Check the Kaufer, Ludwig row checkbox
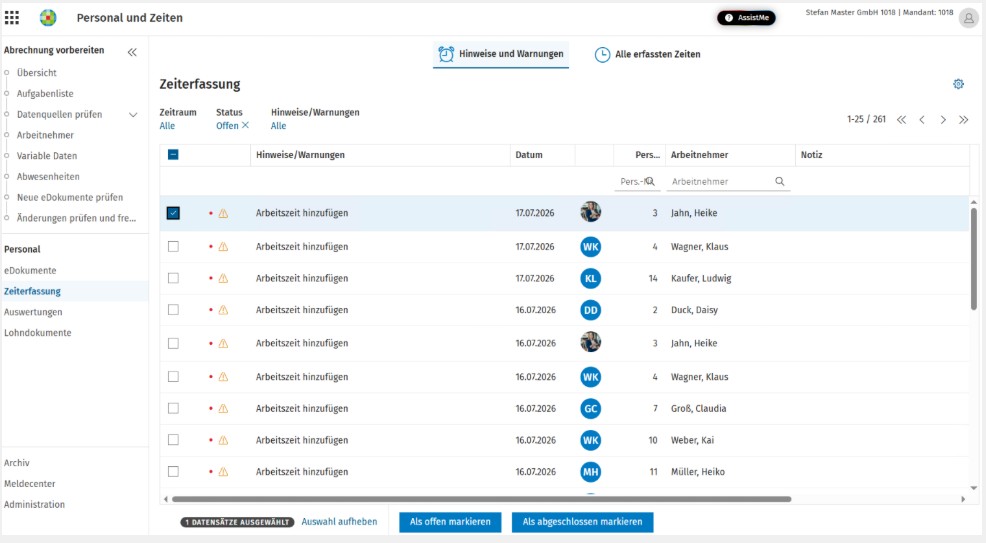 click(x=173, y=278)
